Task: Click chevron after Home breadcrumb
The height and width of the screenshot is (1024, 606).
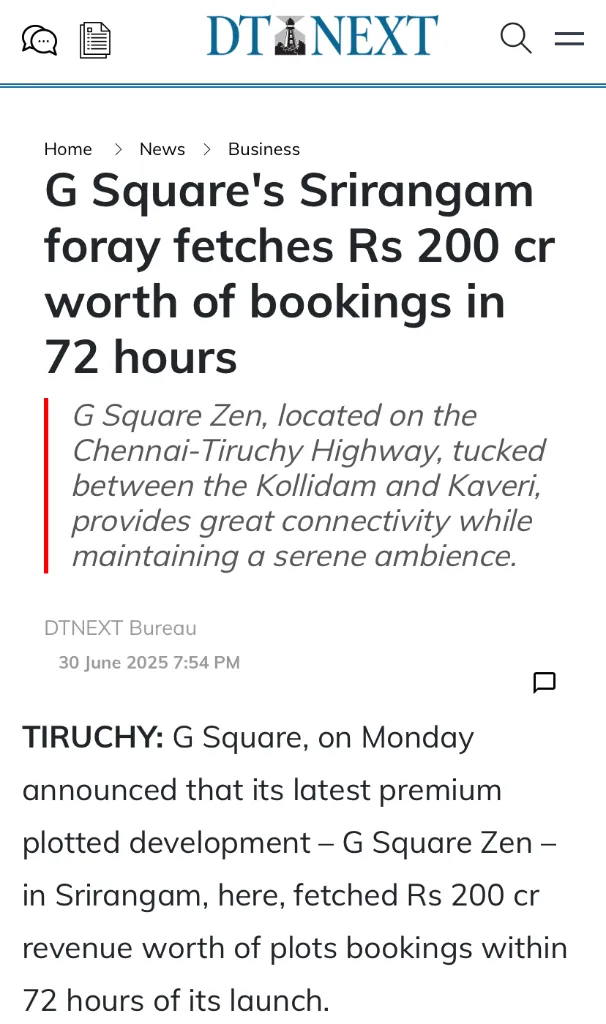Action: pos(118,149)
